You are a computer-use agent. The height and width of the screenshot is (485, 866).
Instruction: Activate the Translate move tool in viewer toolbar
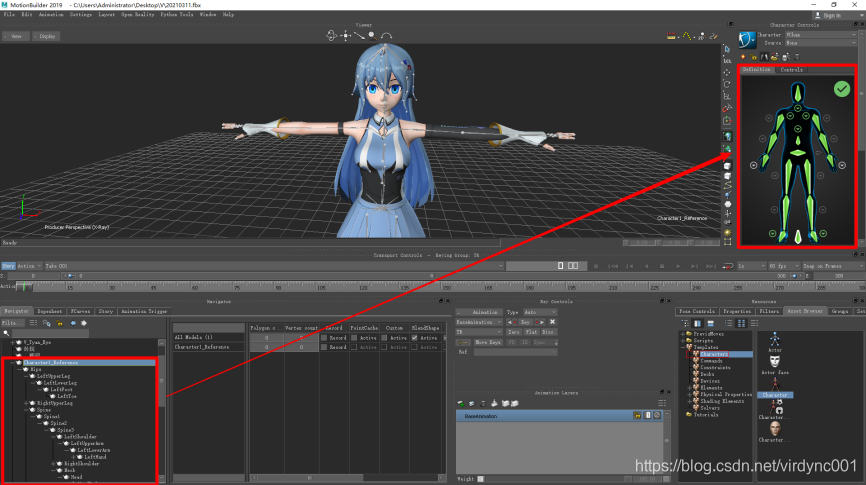click(x=727, y=72)
